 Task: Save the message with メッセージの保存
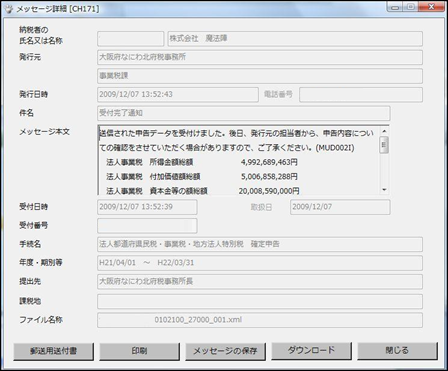(x=226, y=351)
